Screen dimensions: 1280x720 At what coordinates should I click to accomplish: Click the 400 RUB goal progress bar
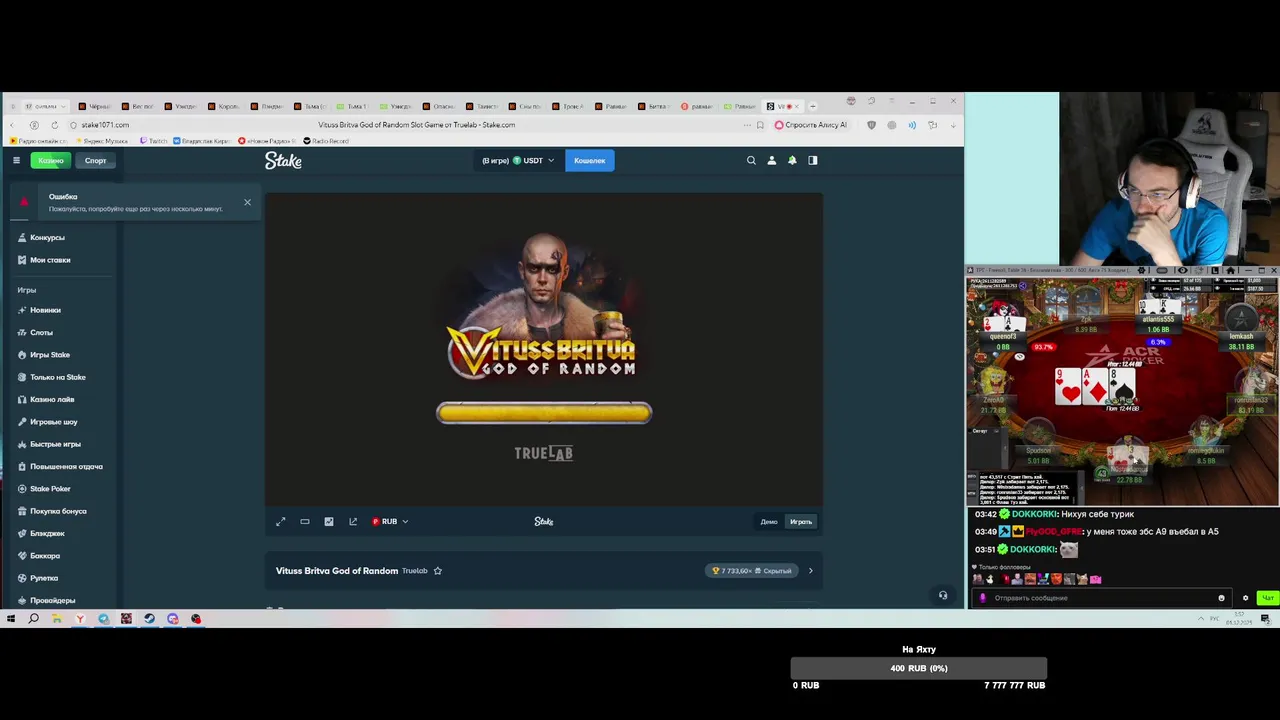click(x=918, y=668)
